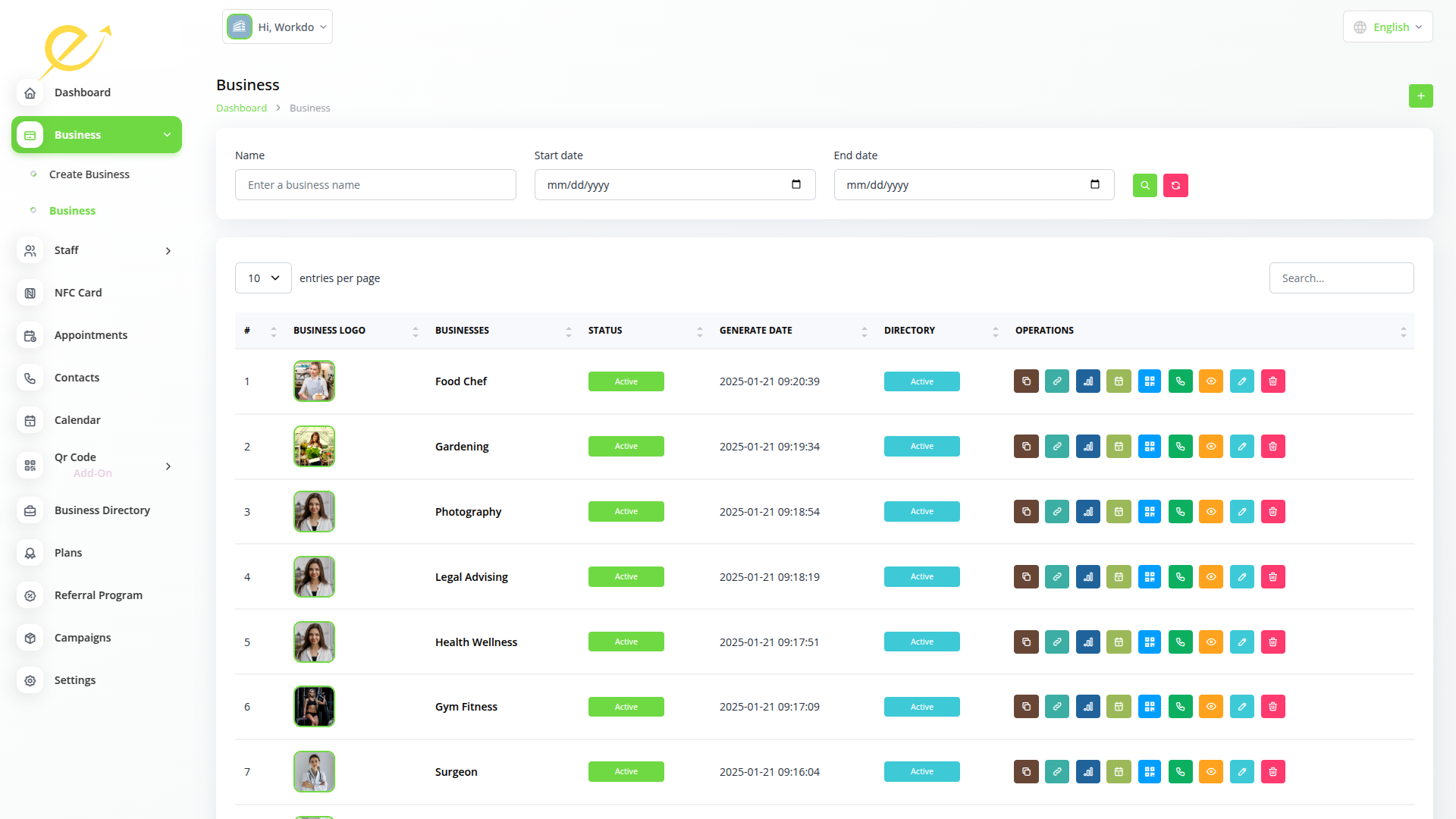Open the Hi, Workdo user dropdown

(278, 27)
